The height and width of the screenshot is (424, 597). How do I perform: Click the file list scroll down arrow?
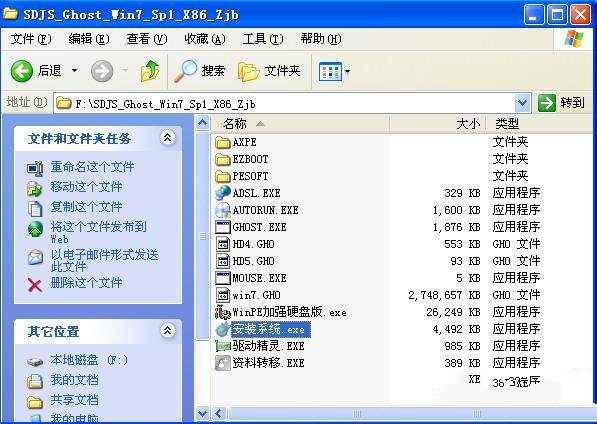(203, 413)
